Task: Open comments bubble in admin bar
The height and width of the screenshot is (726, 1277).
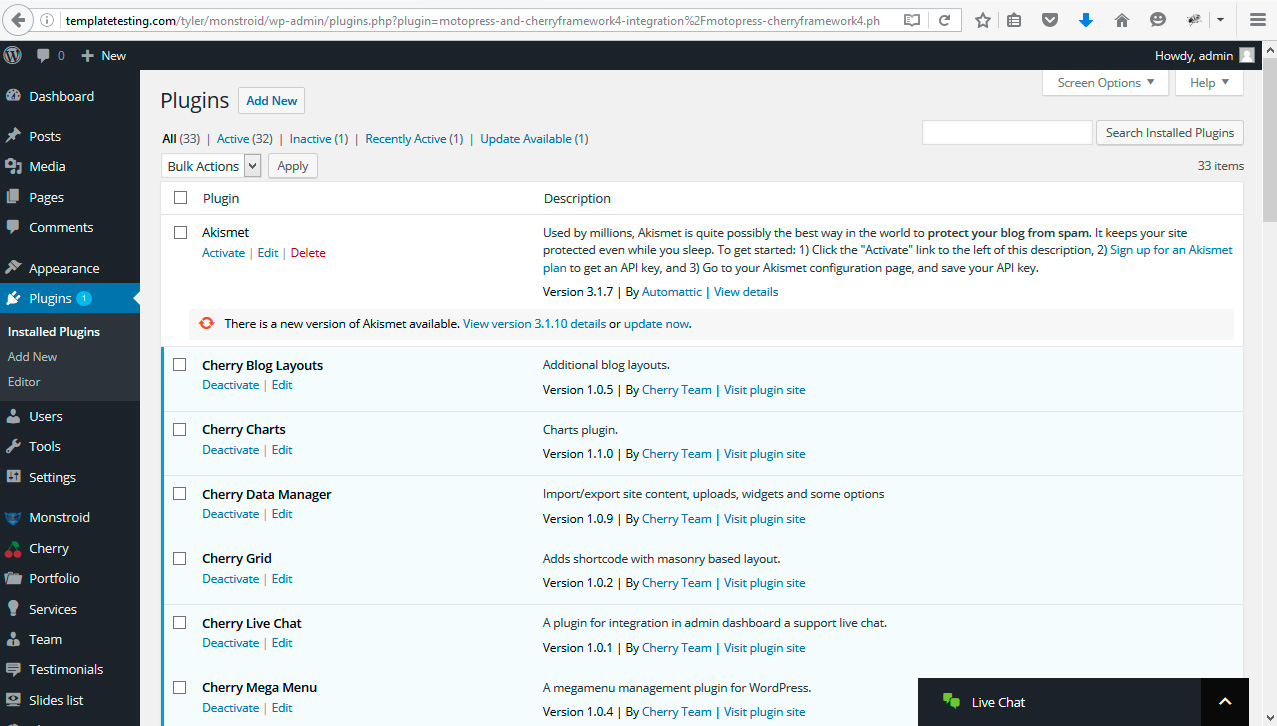Action: pos(50,56)
